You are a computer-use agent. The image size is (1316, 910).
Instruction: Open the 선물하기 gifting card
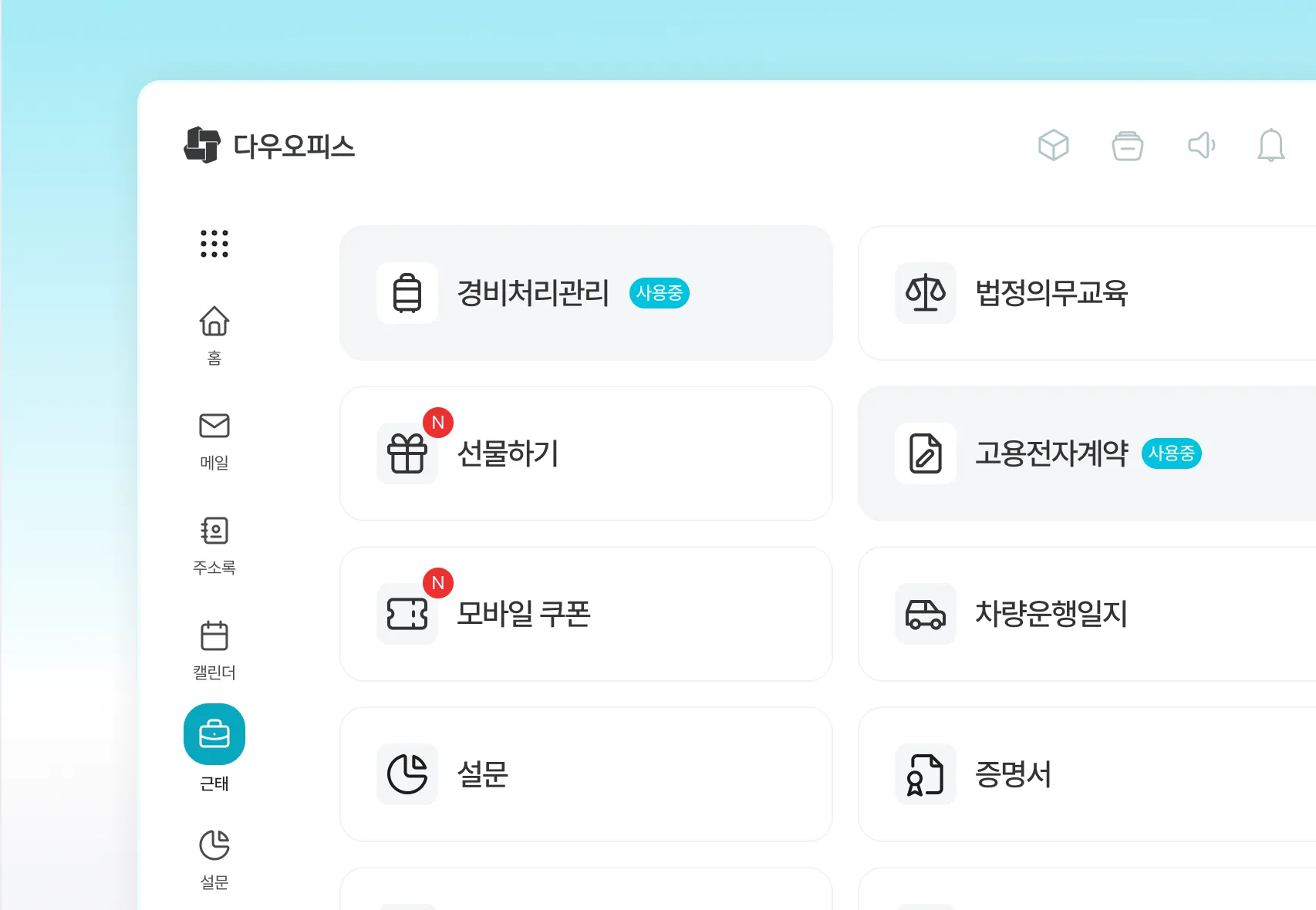coord(586,454)
